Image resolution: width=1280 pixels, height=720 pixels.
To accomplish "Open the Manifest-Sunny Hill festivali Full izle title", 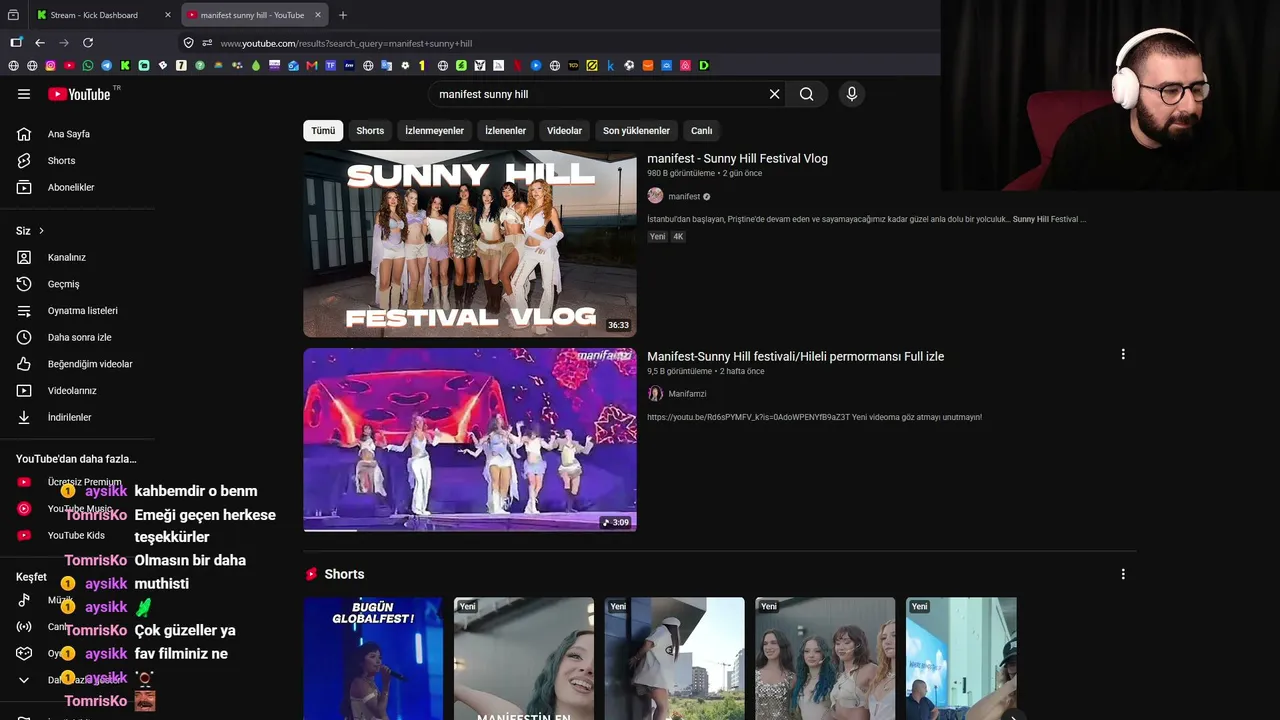I will (x=795, y=356).
